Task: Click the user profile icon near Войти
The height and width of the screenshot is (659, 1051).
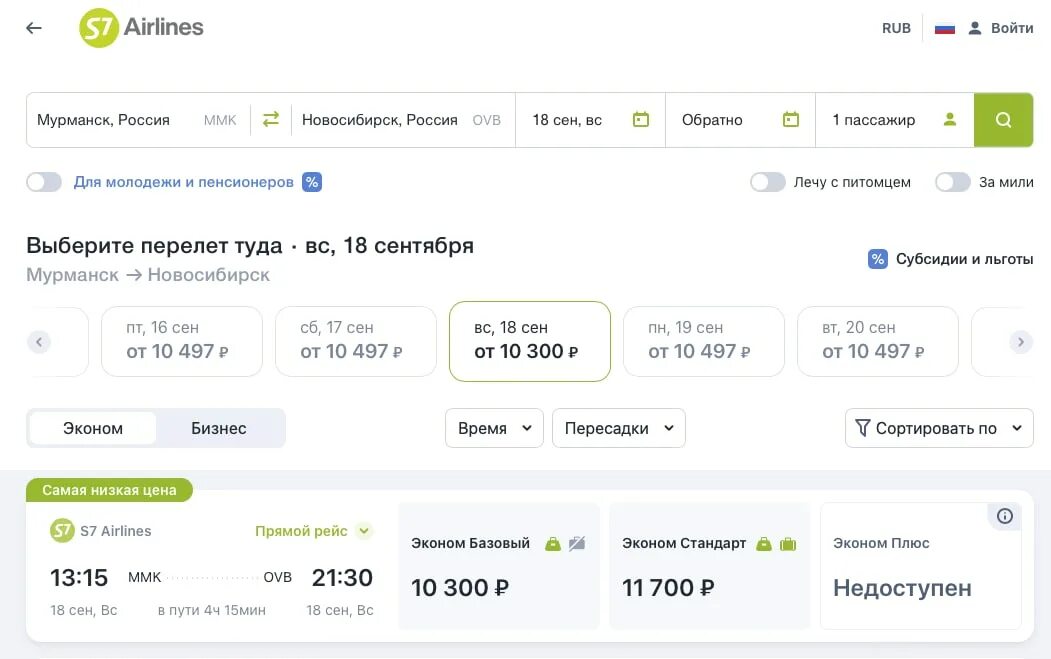Action: tap(975, 28)
